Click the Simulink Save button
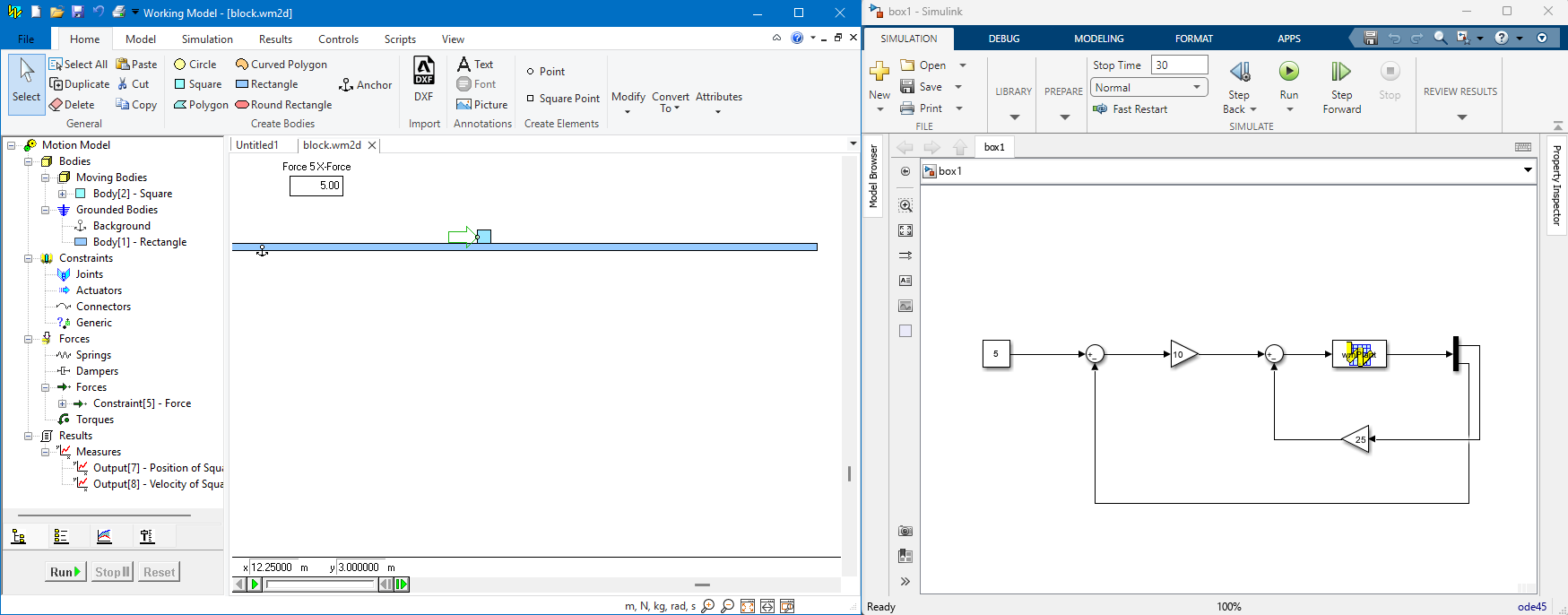The image size is (1568, 615). pos(922,87)
